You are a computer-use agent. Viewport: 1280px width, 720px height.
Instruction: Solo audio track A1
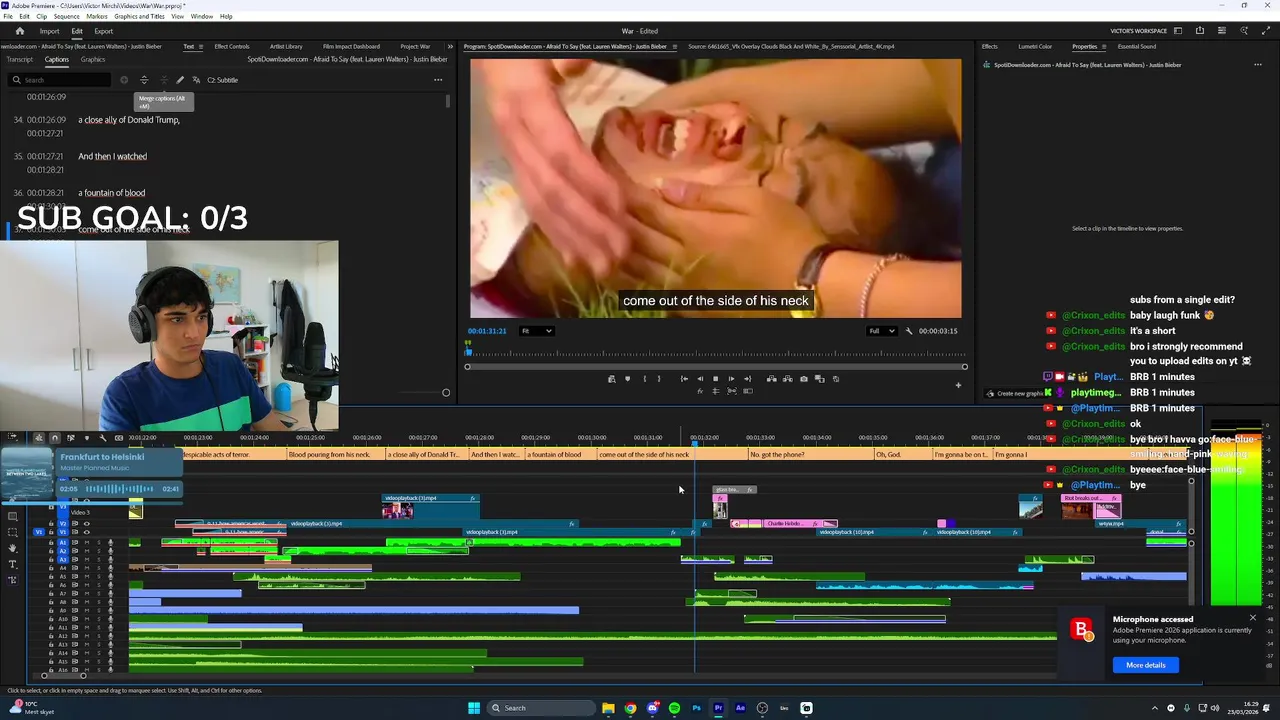click(x=97, y=543)
